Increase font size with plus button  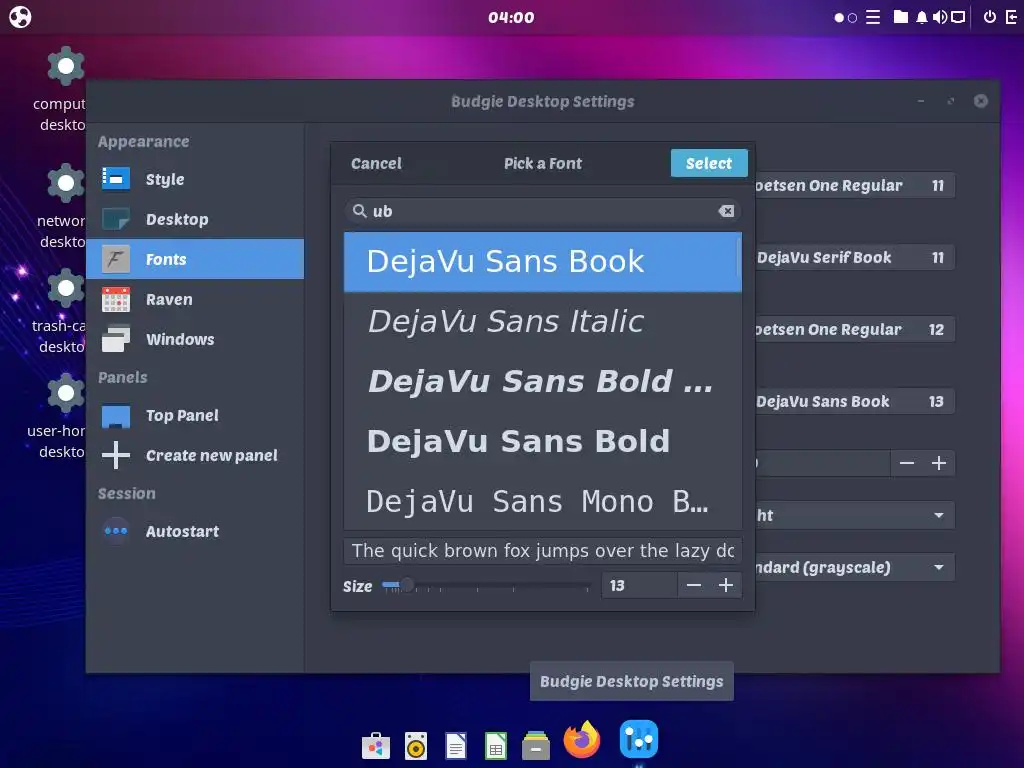pyautogui.click(x=726, y=585)
